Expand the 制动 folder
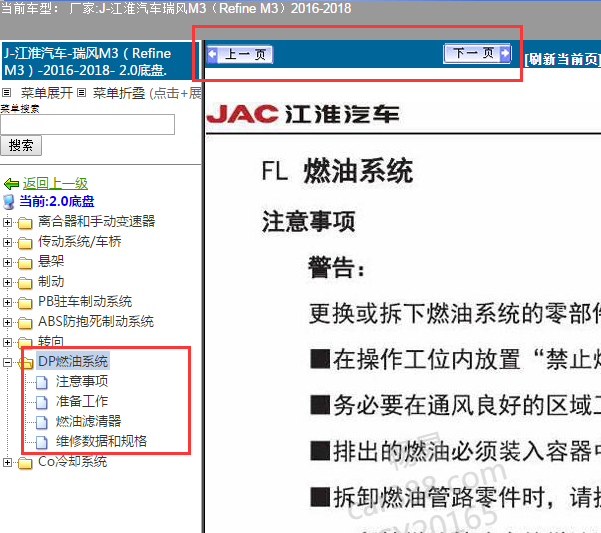Viewport: 601px width, 533px height. pyautogui.click(x=7, y=282)
